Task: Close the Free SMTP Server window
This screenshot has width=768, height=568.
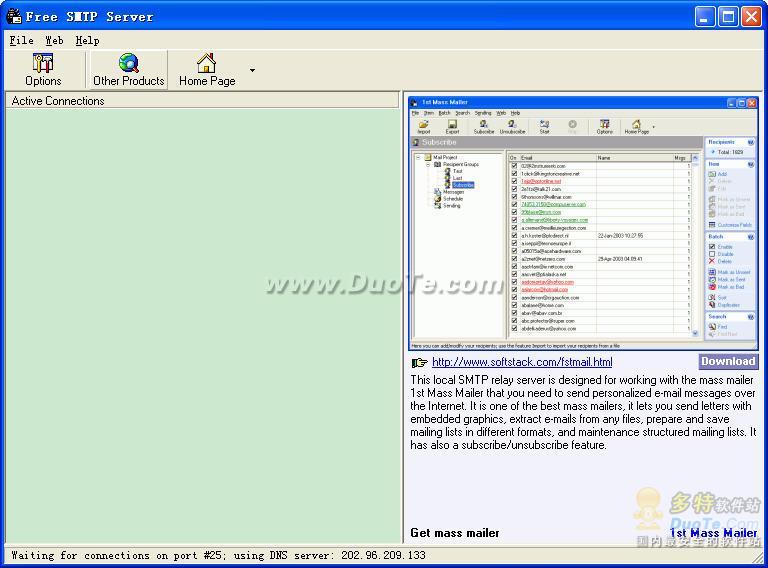Action: tap(751, 17)
